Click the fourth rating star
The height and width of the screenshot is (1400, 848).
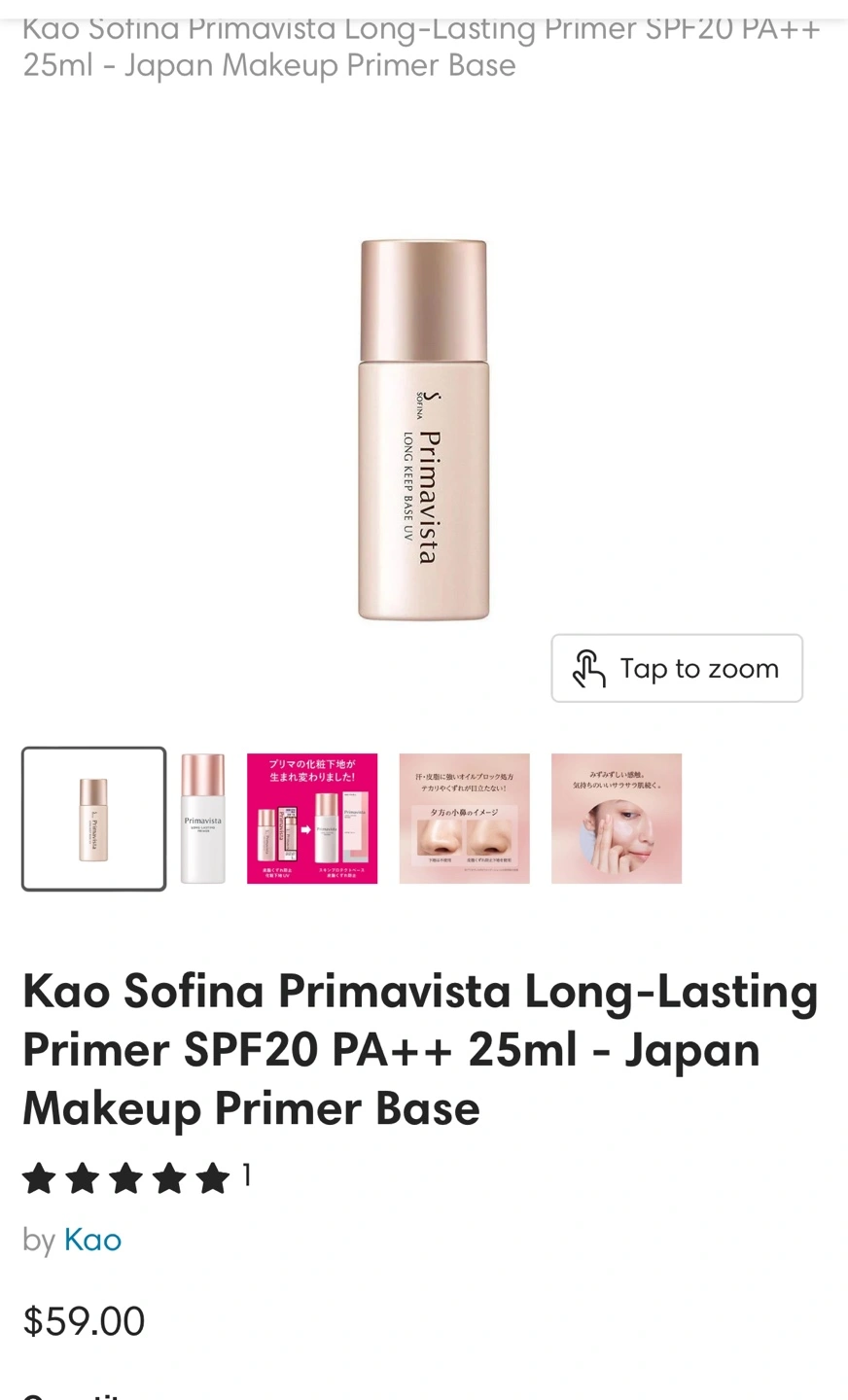pos(169,1178)
